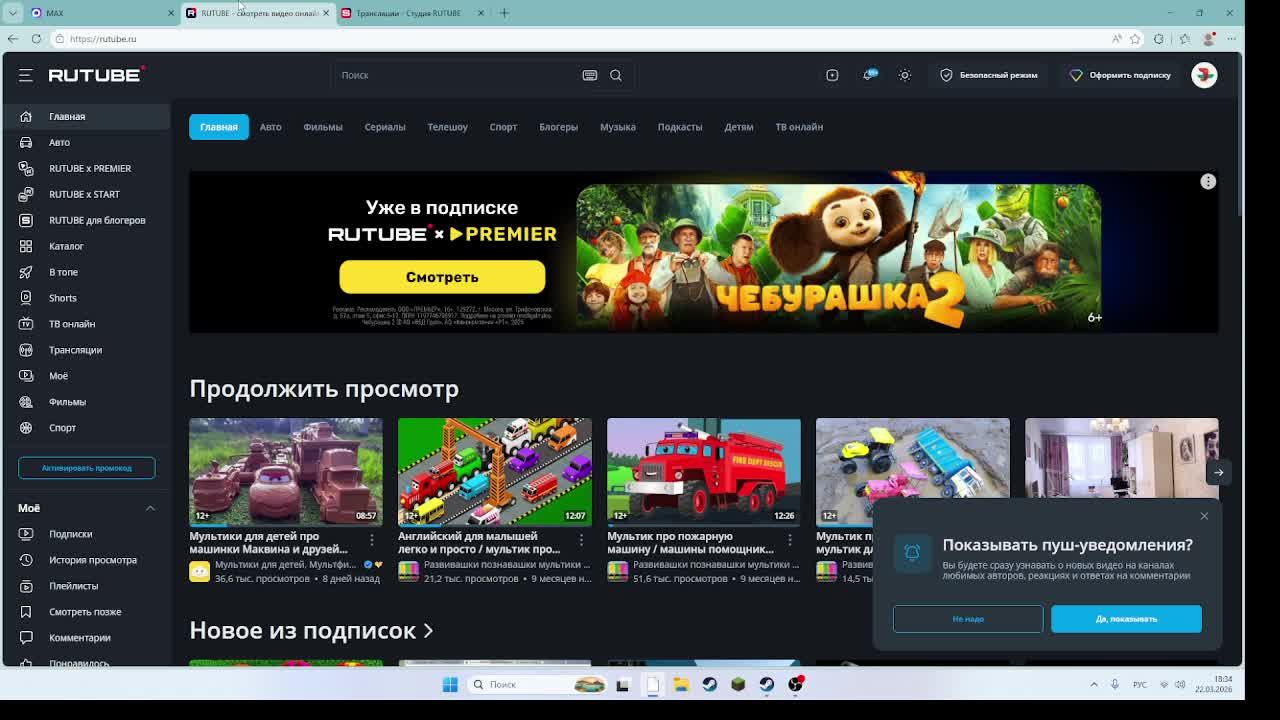Open the notifications bell in header
Image resolution: width=1280 pixels, height=720 pixels.
click(x=868, y=75)
